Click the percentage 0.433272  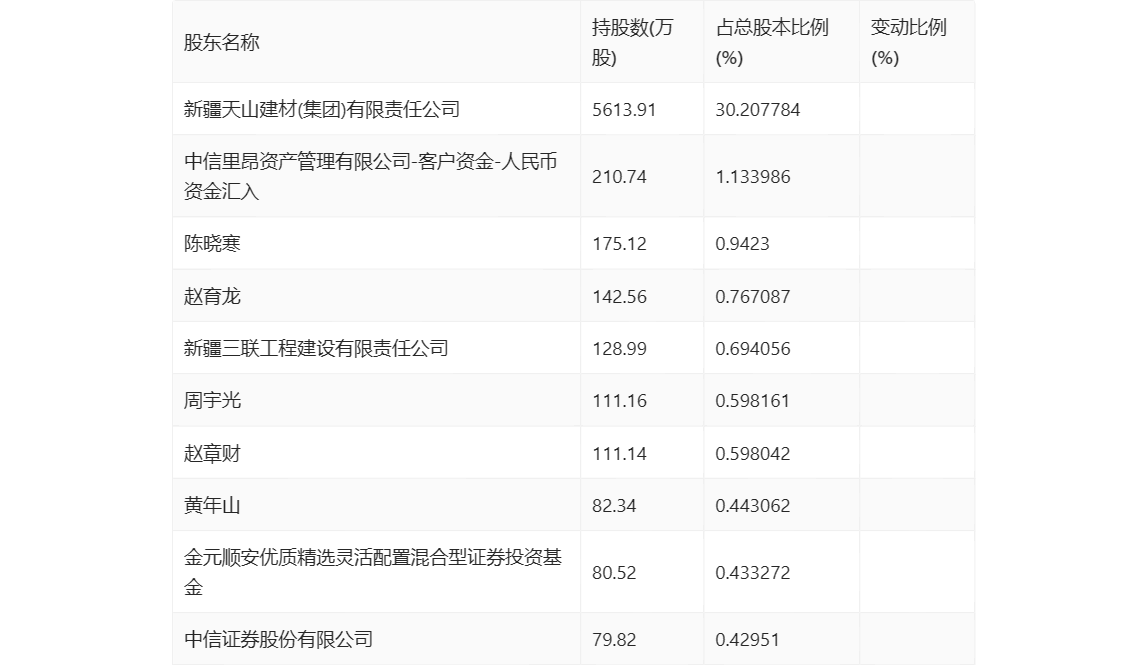pos(753,573)
